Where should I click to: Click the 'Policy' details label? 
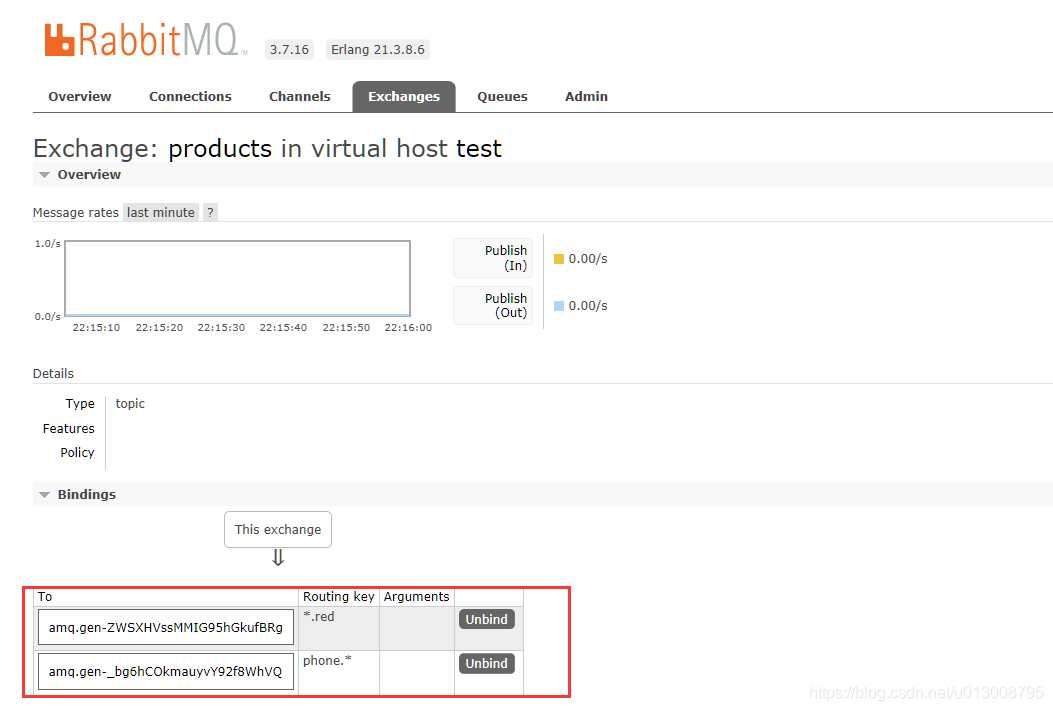[77, 453]
